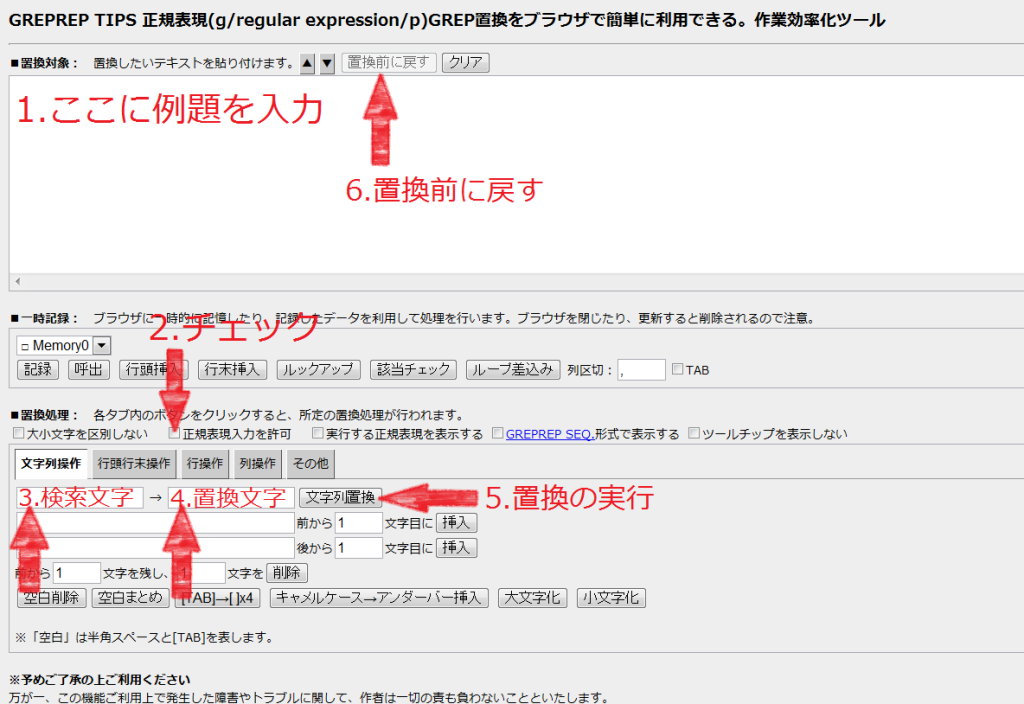Click the 大文字化 button
The height and width of the screenshot is (704, 1024).
tap(533, 598)
